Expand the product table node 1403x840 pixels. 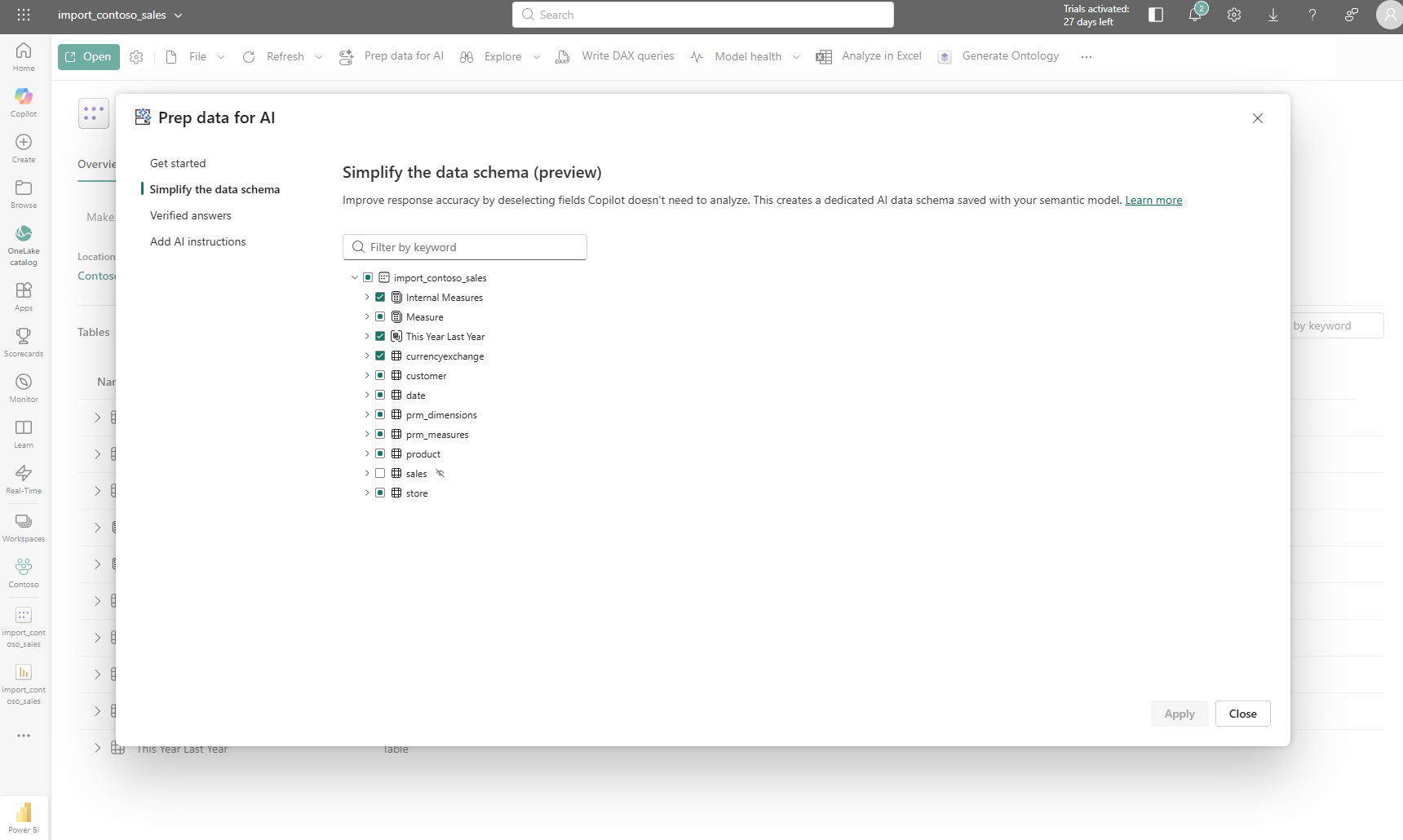pos(367,453)
